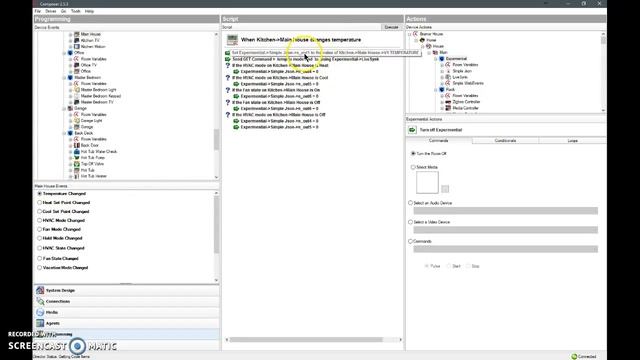Select the Cool Set Point Changed event

click(40, 211)
